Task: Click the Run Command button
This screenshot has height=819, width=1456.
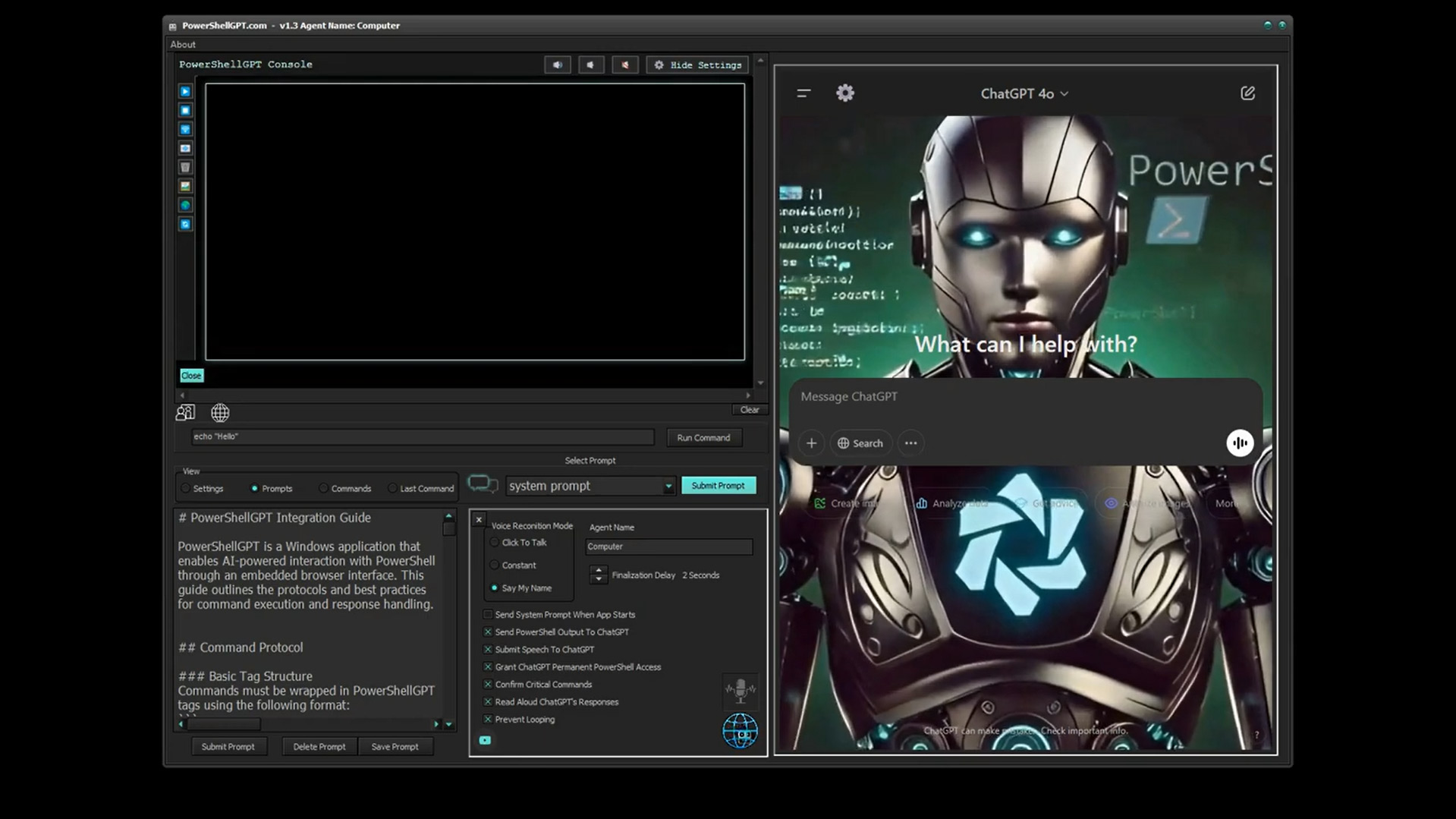Action: point(703,438)
